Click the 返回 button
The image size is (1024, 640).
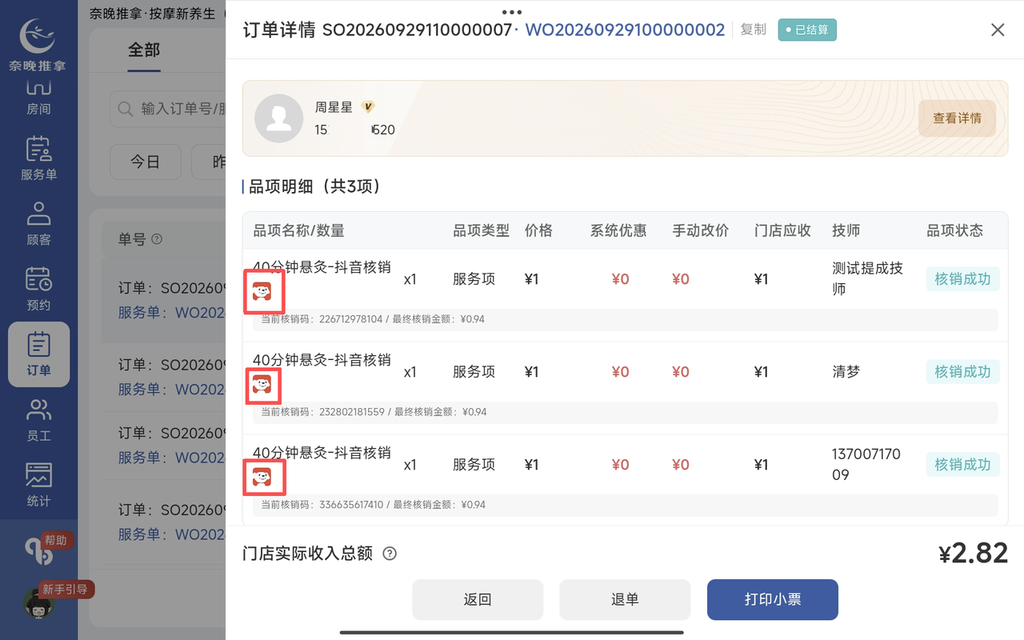pos(477,600)
